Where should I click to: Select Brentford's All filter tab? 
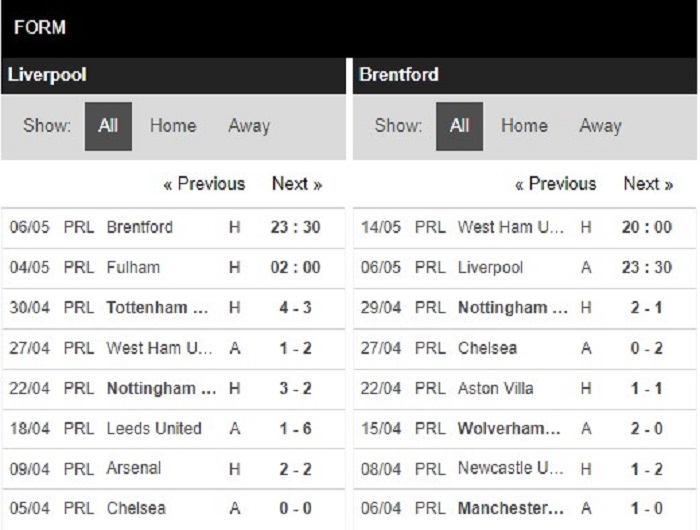(459, 126)
